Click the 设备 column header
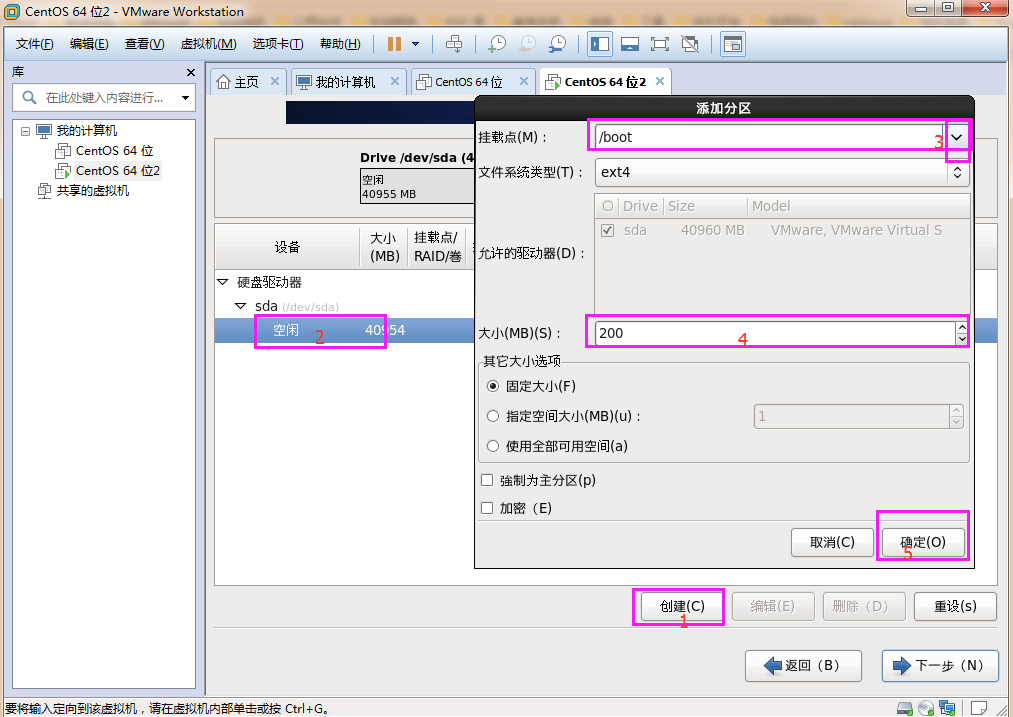 pyautogui.click(x=287, y=247)
